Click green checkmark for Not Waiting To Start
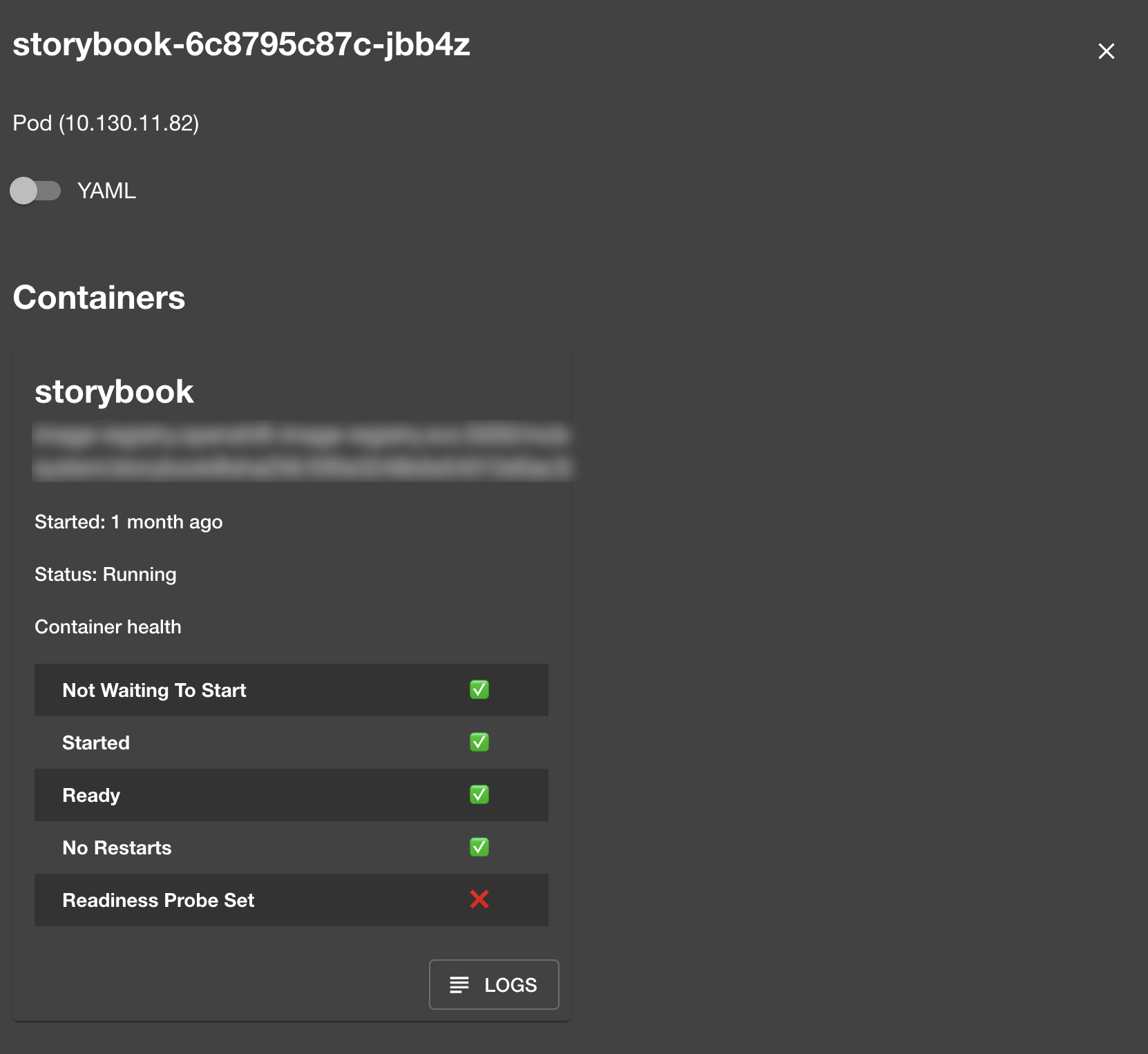The image size is (1148, 1054). tap(479, 689)
